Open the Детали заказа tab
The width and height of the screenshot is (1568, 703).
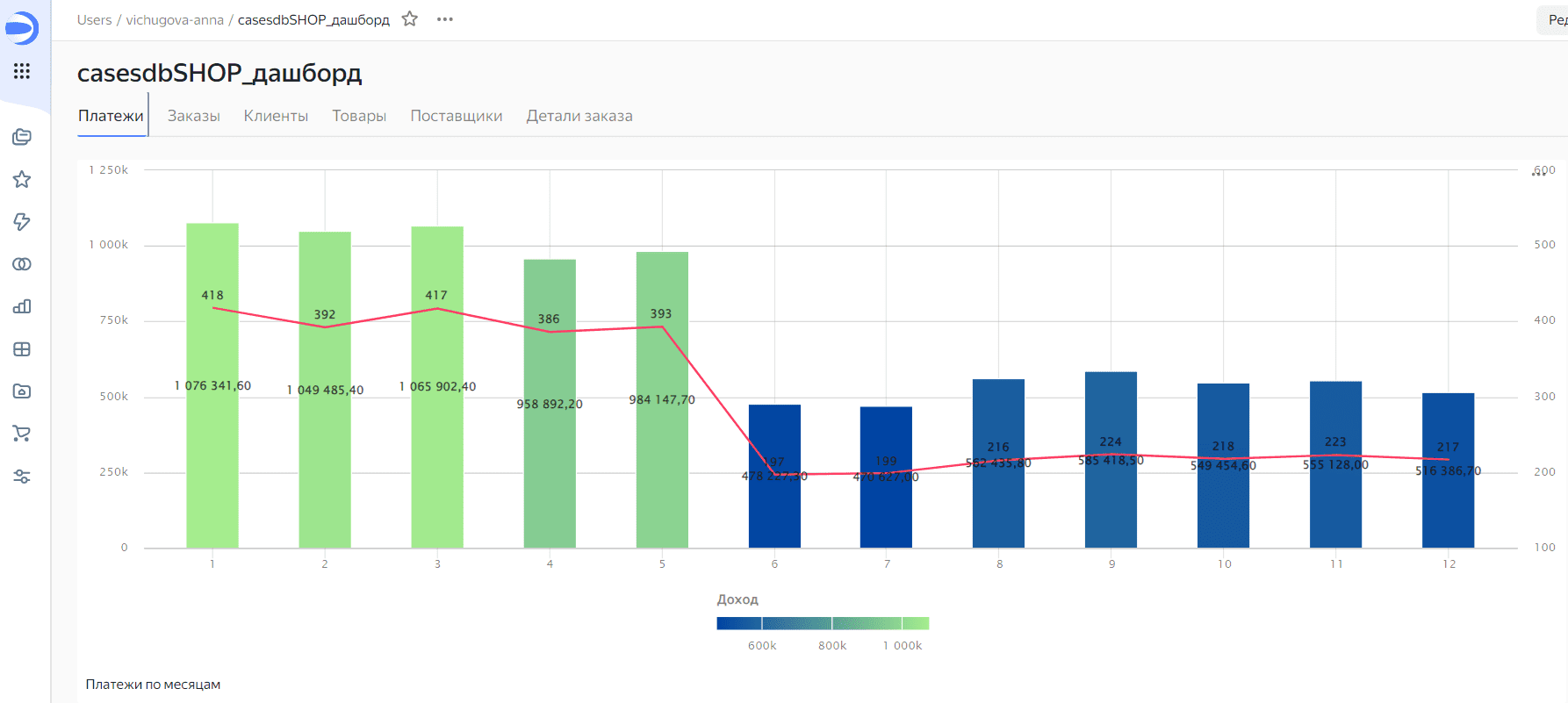[579, 116]
